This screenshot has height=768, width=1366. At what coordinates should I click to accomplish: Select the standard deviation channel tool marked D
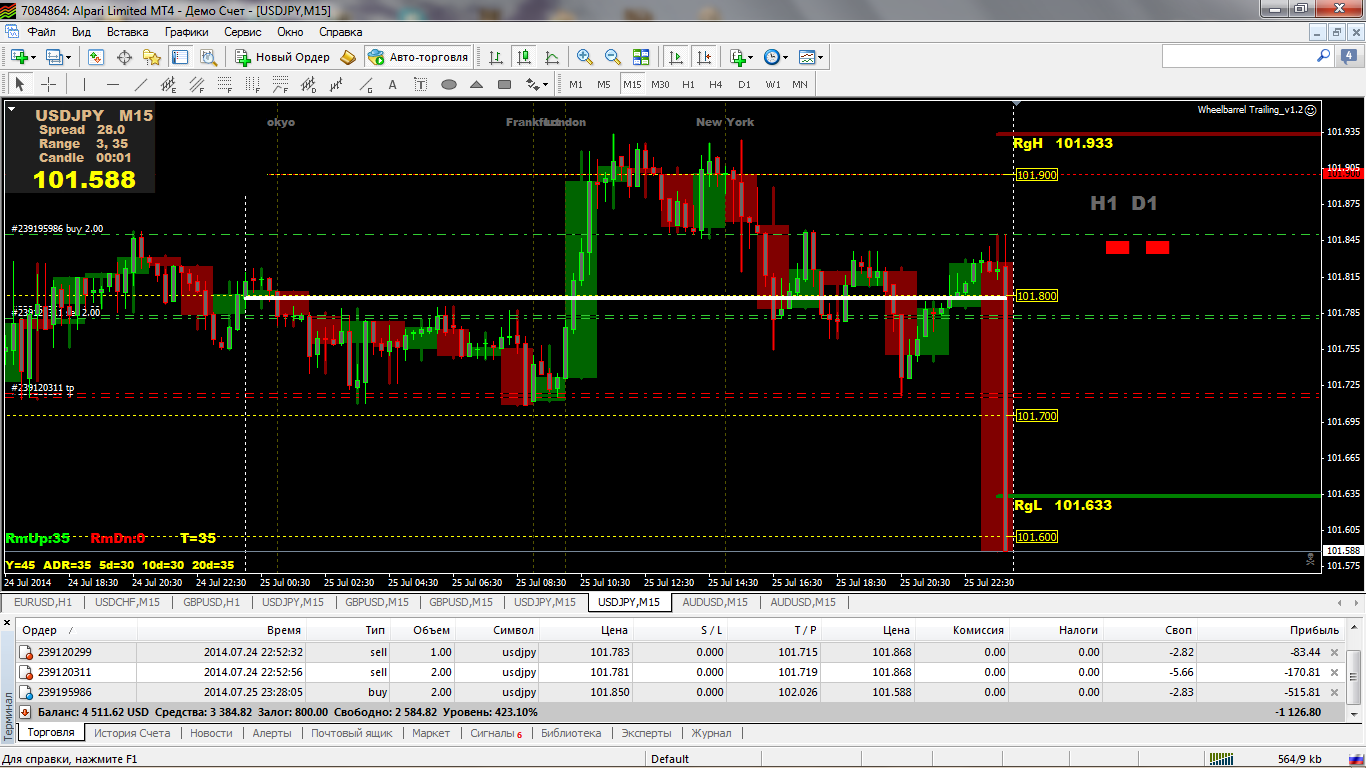click(x=309, y=84)
